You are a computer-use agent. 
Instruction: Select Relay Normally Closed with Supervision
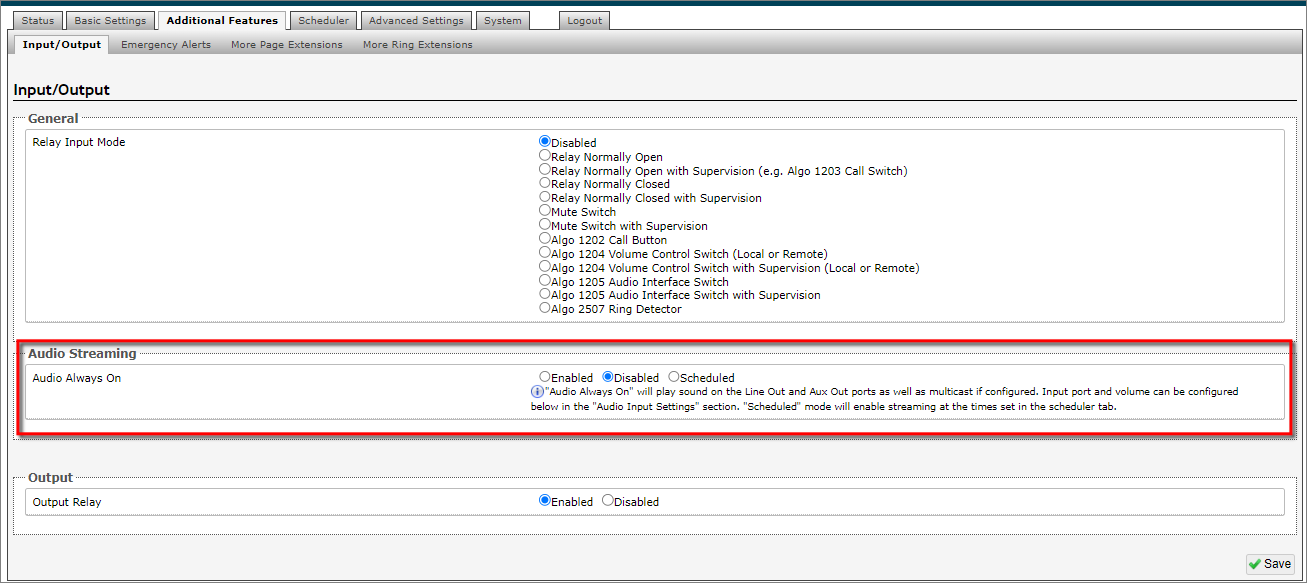tap(545, 198)
